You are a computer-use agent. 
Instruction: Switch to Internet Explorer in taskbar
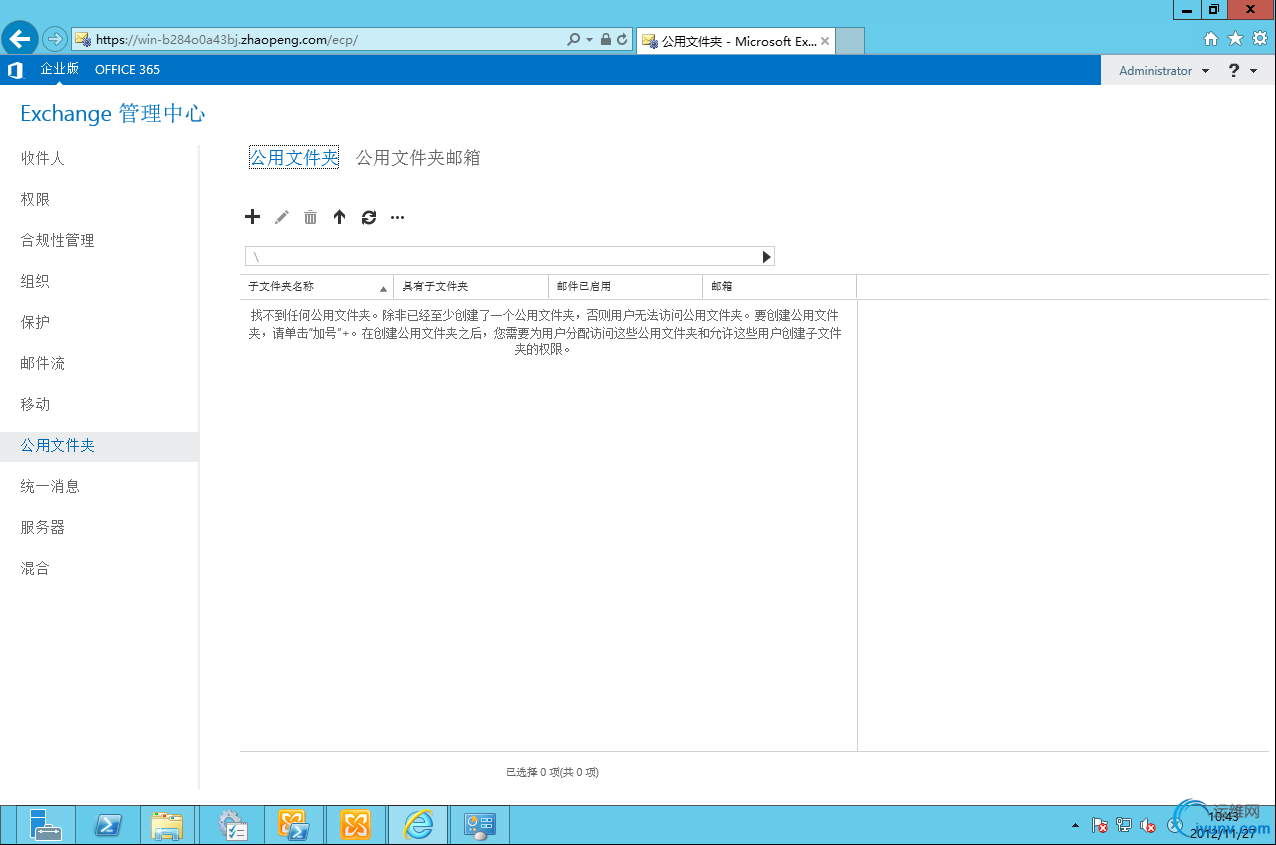pos(418,825)
